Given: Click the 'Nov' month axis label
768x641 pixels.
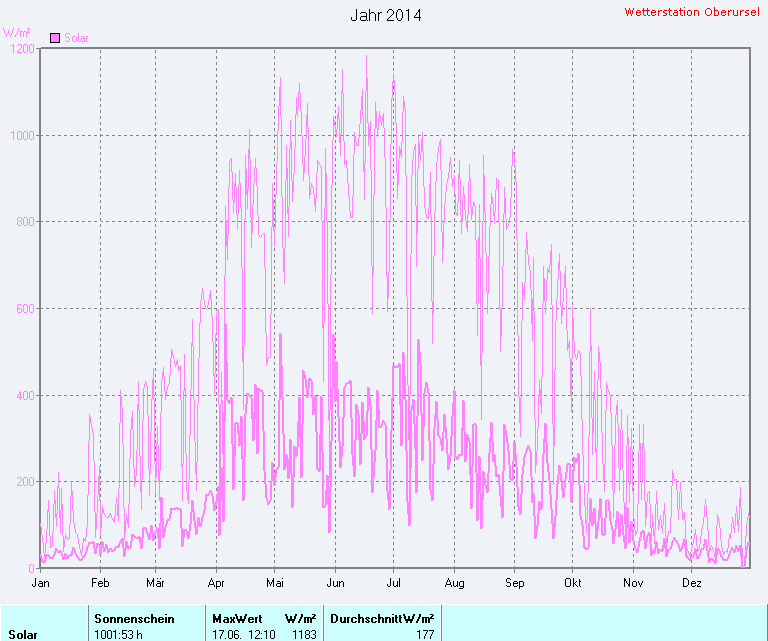Looking at the screenshot, I should pyautogui.click(x=633, y=583).
